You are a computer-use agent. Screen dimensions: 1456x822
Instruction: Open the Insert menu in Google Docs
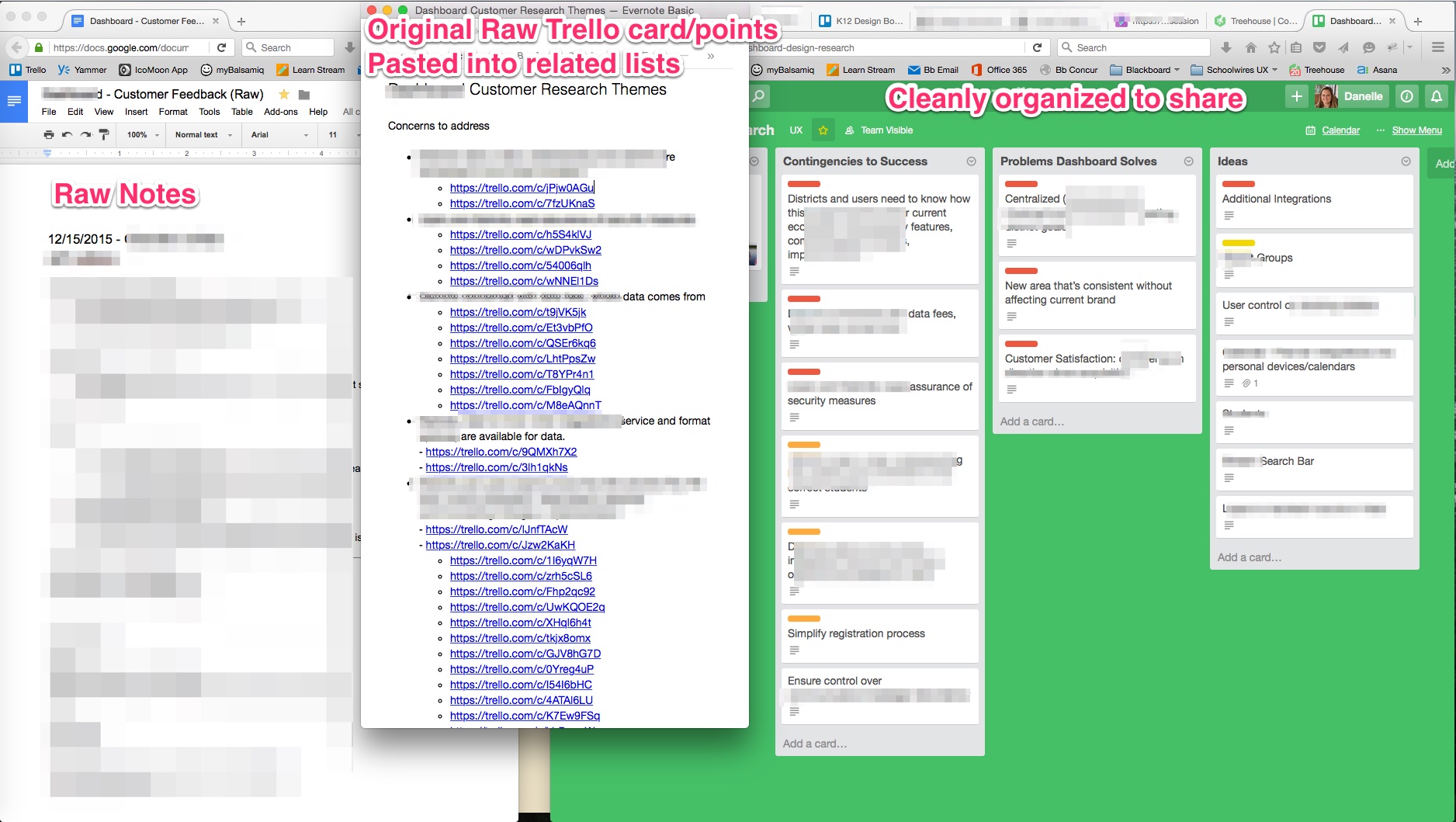[x=136, y=112]
